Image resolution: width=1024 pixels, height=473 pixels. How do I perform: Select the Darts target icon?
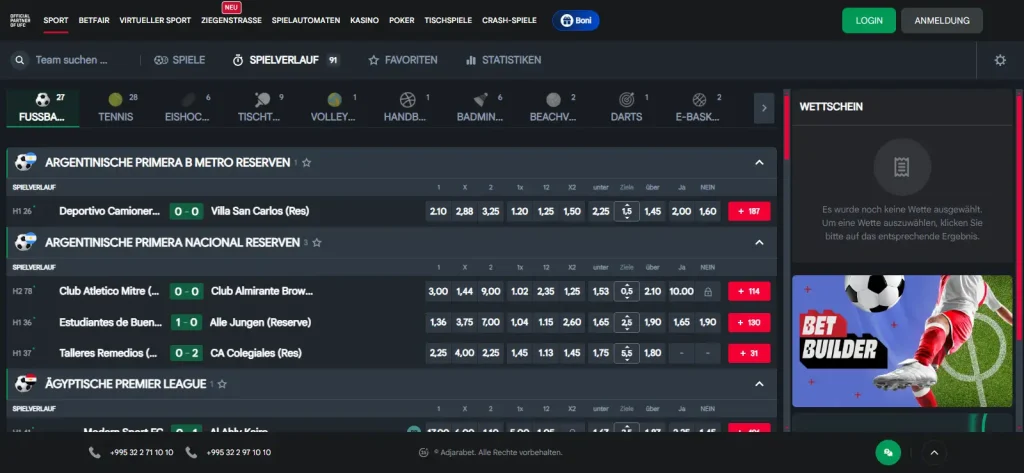626,100
